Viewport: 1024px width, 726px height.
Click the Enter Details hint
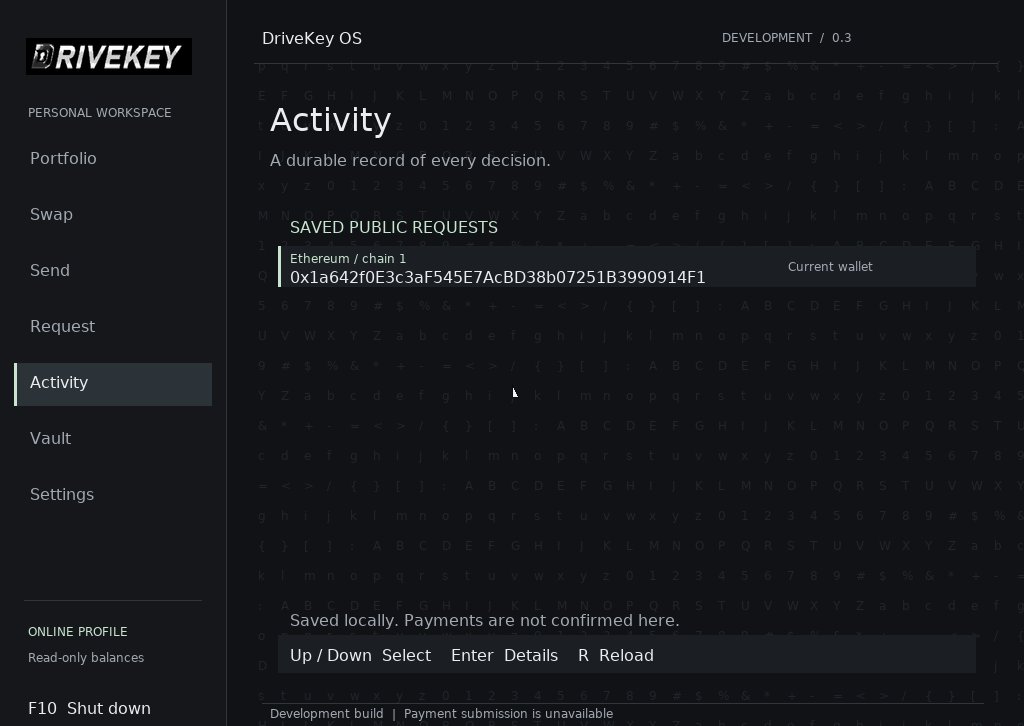(x=504, y=655)
